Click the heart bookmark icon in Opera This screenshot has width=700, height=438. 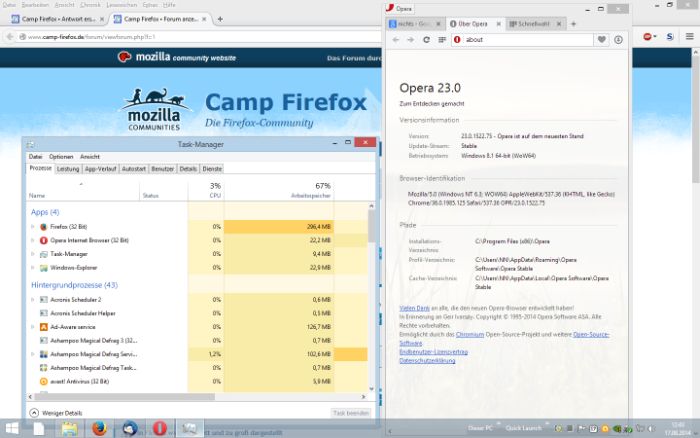tap(602, 39)
